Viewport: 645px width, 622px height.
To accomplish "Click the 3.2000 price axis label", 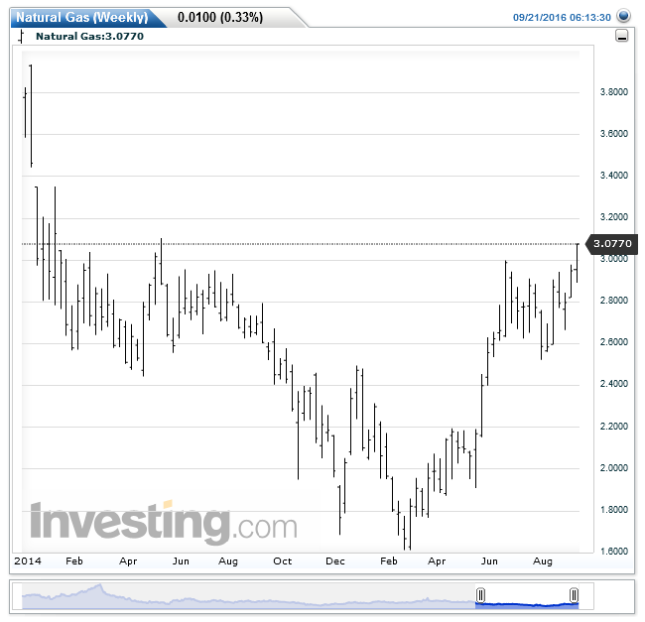I will (x=614, y=217).
